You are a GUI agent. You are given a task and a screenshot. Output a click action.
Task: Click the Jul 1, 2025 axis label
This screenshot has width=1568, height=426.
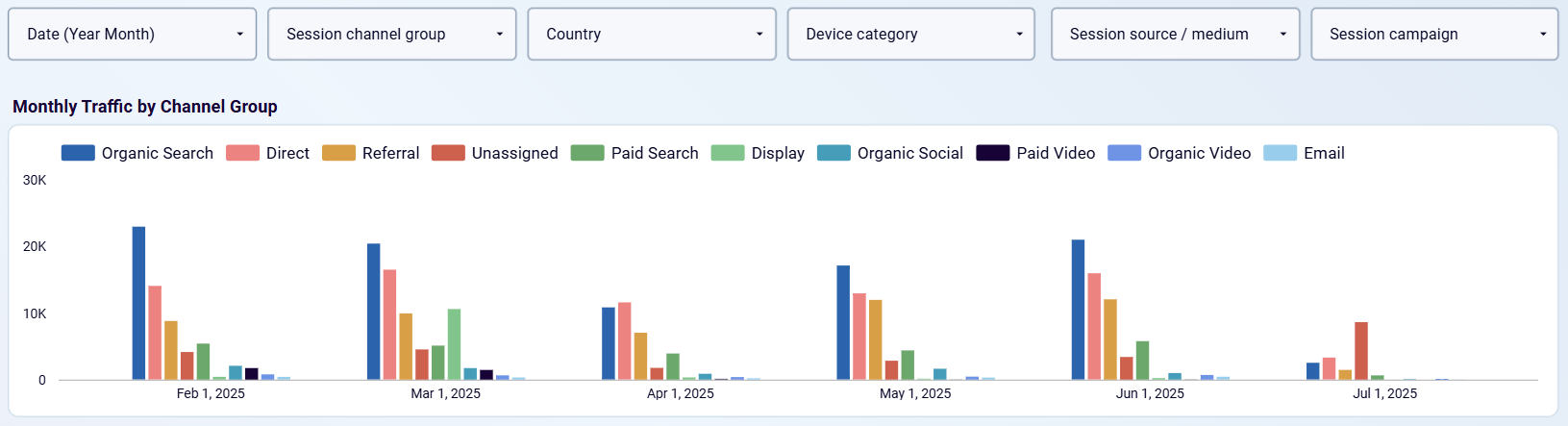(1385, 393)
